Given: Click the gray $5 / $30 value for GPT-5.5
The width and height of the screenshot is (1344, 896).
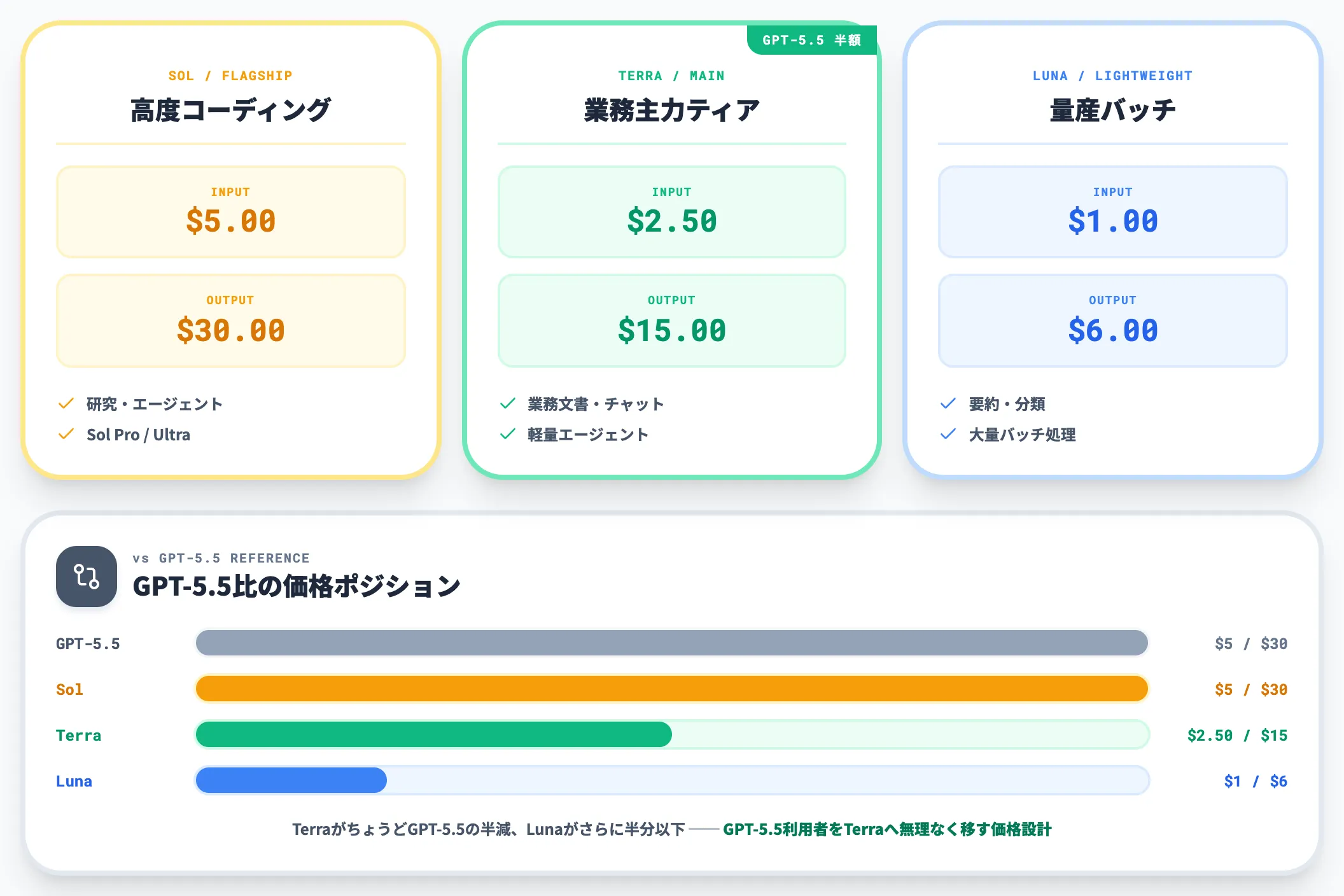Looking at the screenshot, I should (x=1251, y=643).
